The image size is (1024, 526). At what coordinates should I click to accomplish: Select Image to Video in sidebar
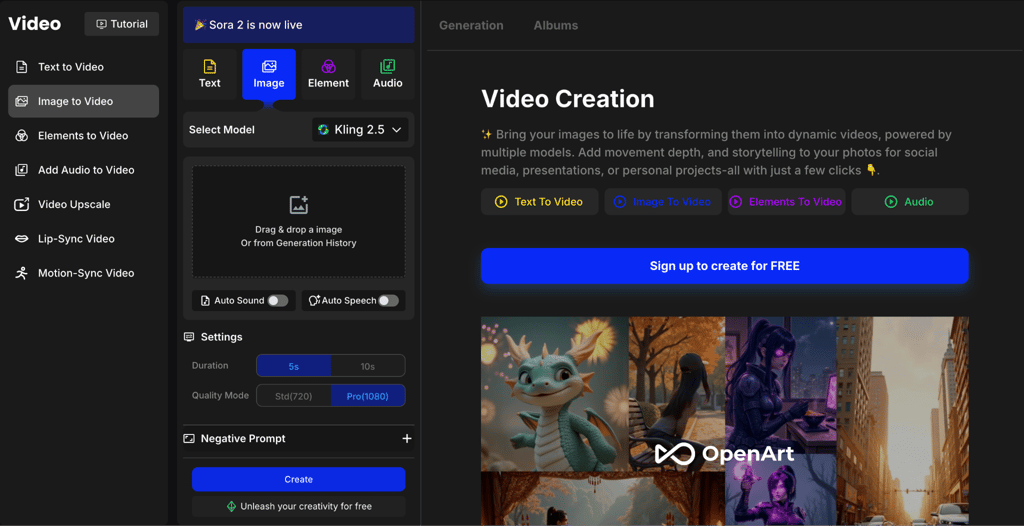[x=84, y=101]
